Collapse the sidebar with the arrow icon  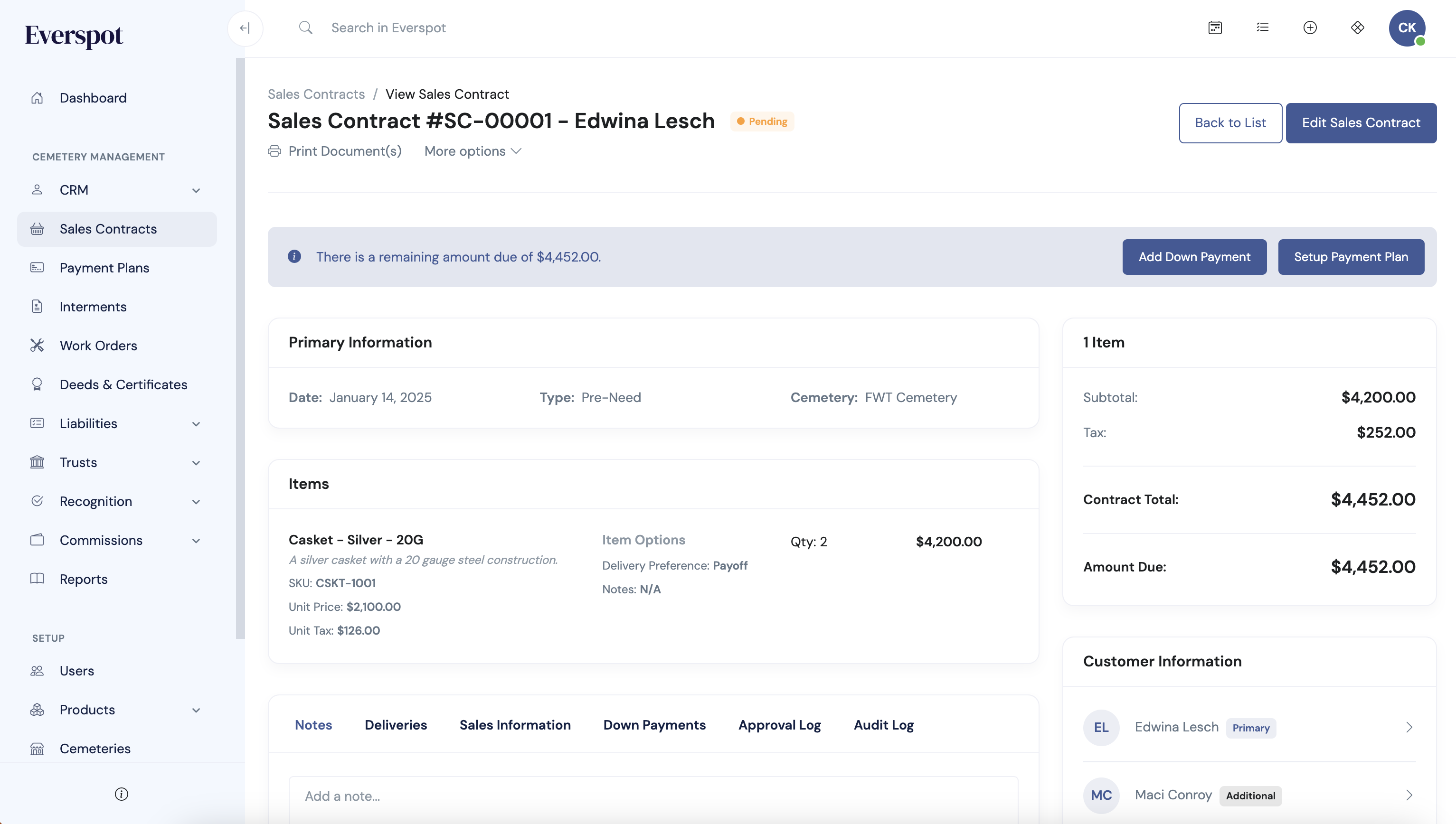(x=245, y=28)
